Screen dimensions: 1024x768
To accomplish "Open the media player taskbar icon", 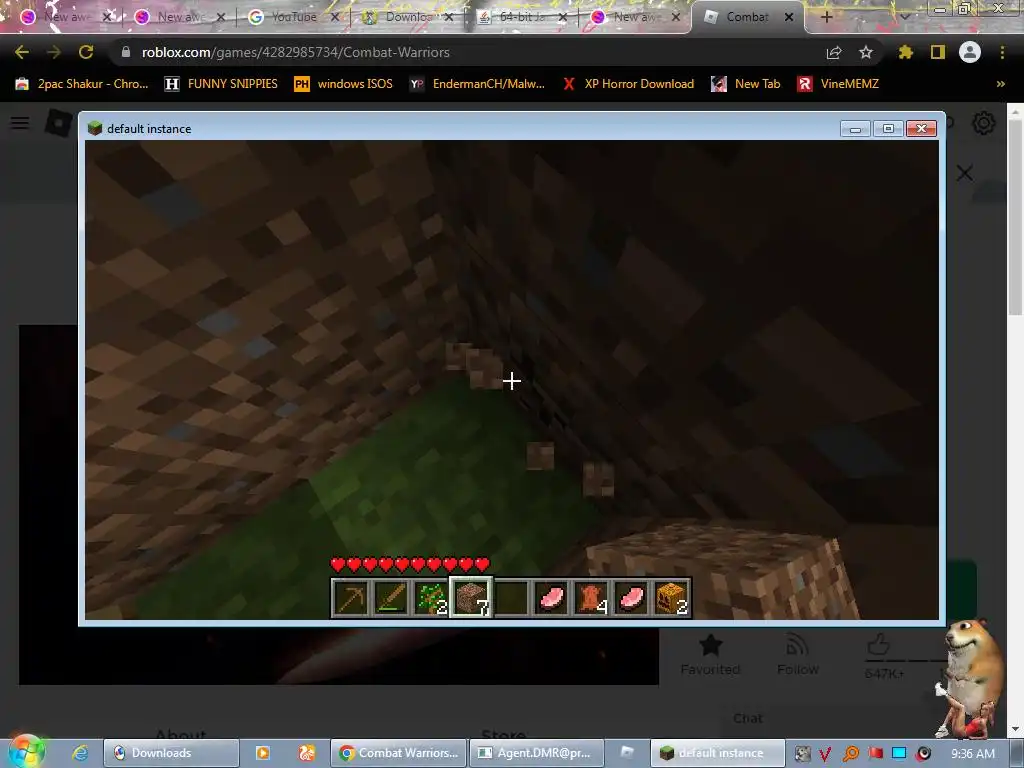I will [x=263, y=753].
